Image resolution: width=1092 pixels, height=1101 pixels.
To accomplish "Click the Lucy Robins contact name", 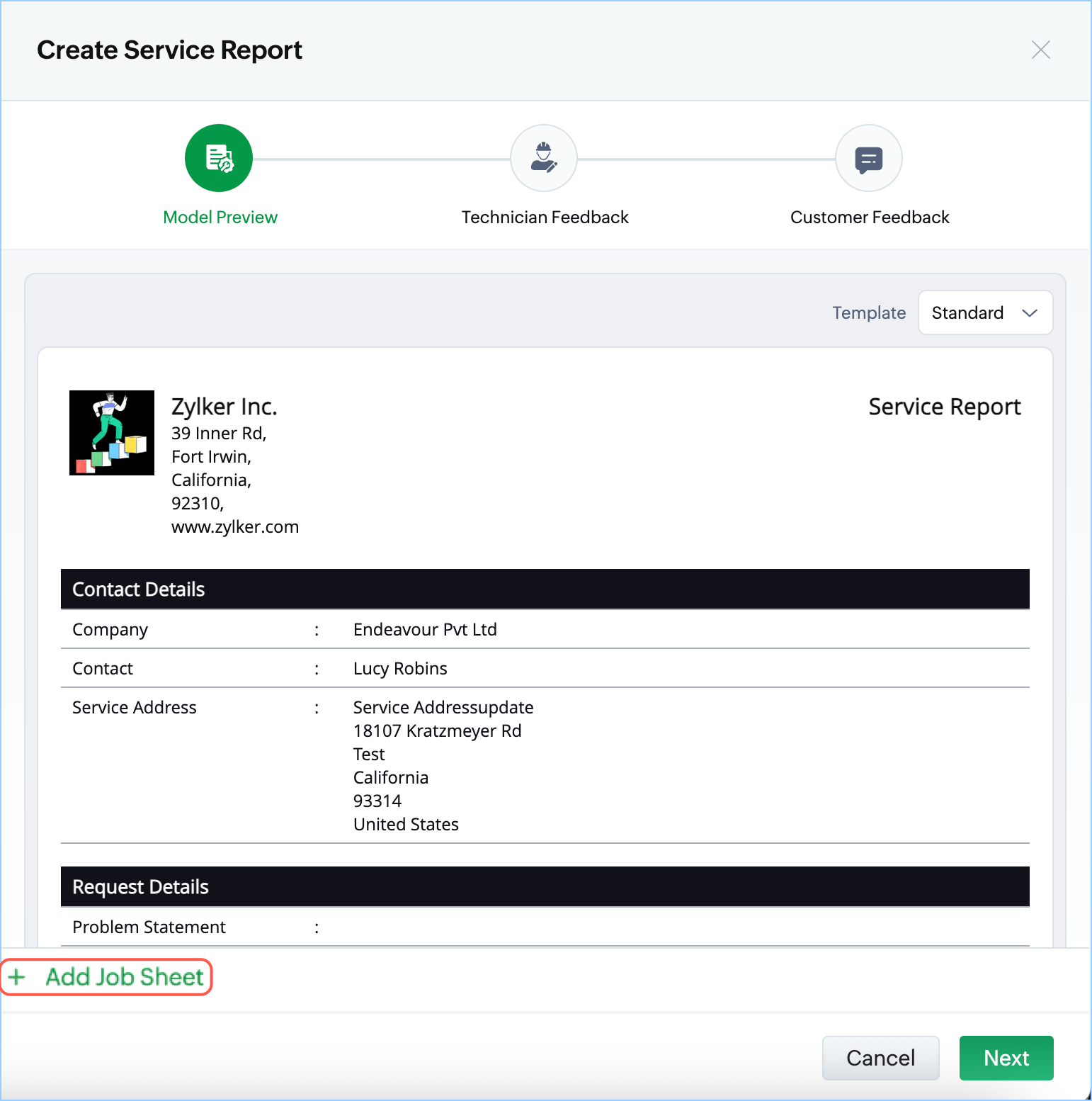I will (x=400, y=669).
